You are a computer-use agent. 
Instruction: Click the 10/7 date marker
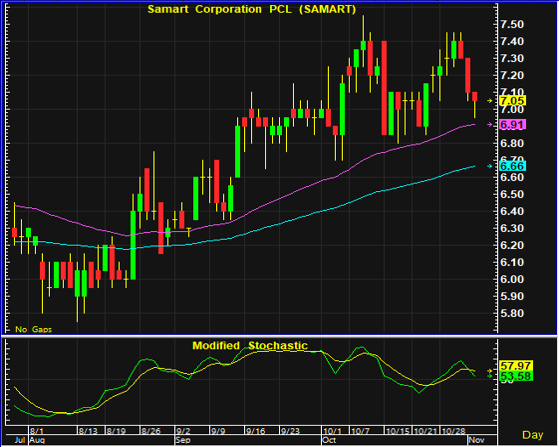[x=360, y=431]
